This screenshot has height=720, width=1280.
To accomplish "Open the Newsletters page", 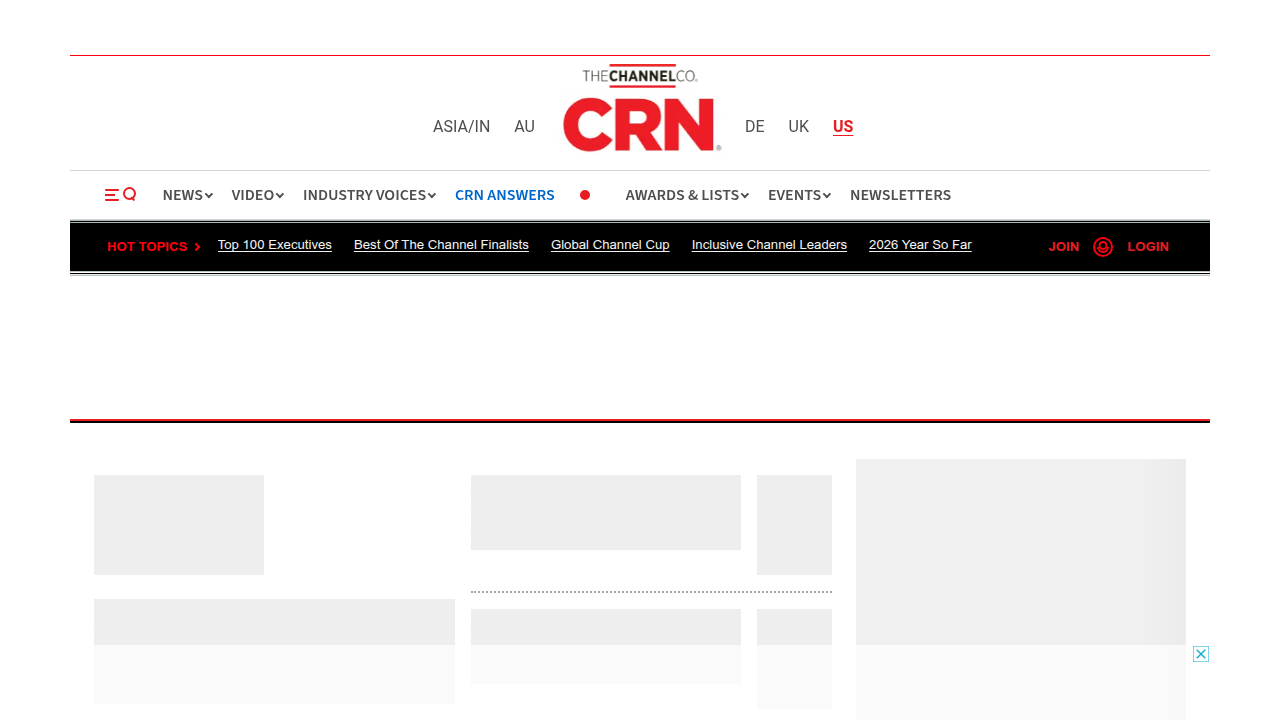I will (x=900, y=195).
